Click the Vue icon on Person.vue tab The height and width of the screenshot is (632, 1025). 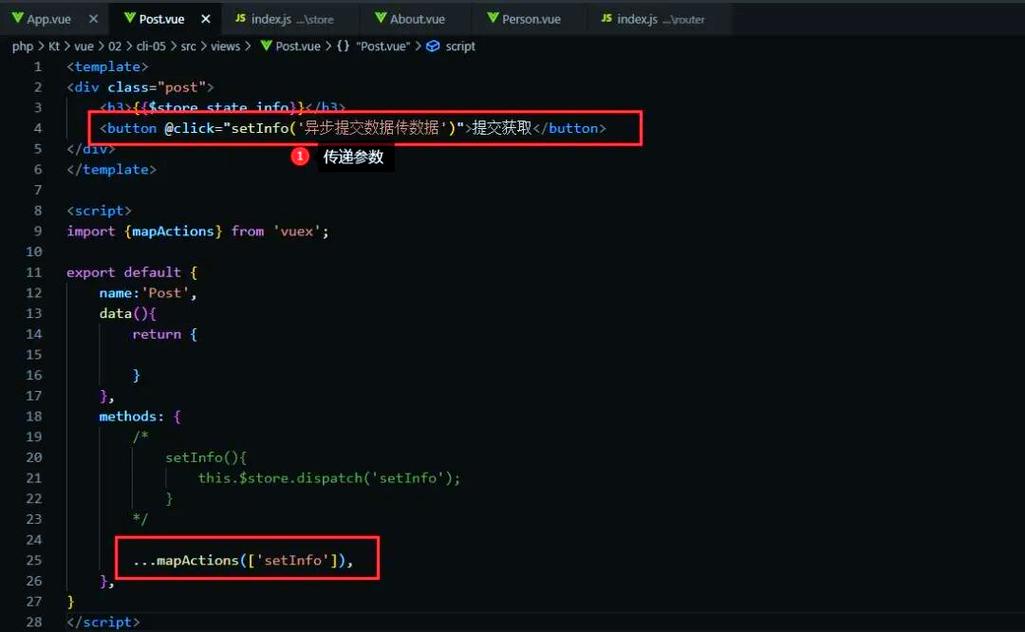click(x=493, y=18)
